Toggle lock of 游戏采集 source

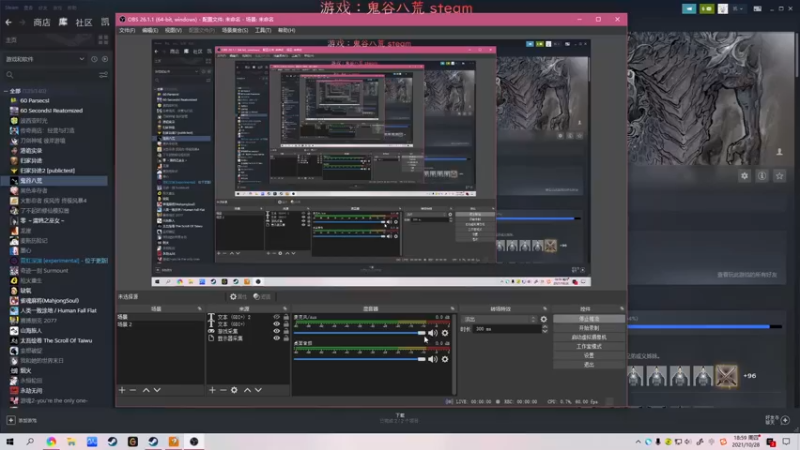click(x=286, y=331)
